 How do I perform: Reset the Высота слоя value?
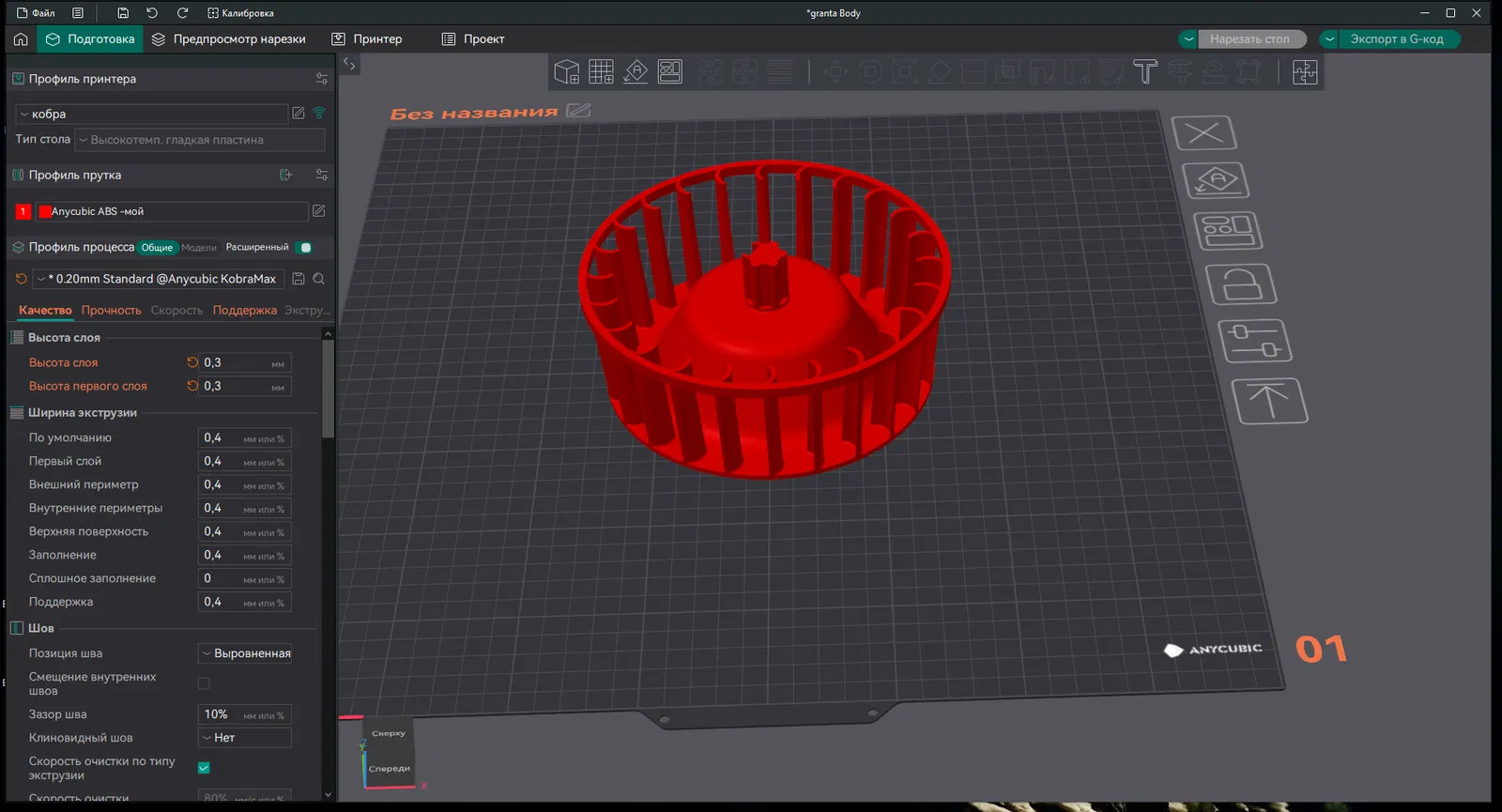pyautogui.click(x=192, y=362)
